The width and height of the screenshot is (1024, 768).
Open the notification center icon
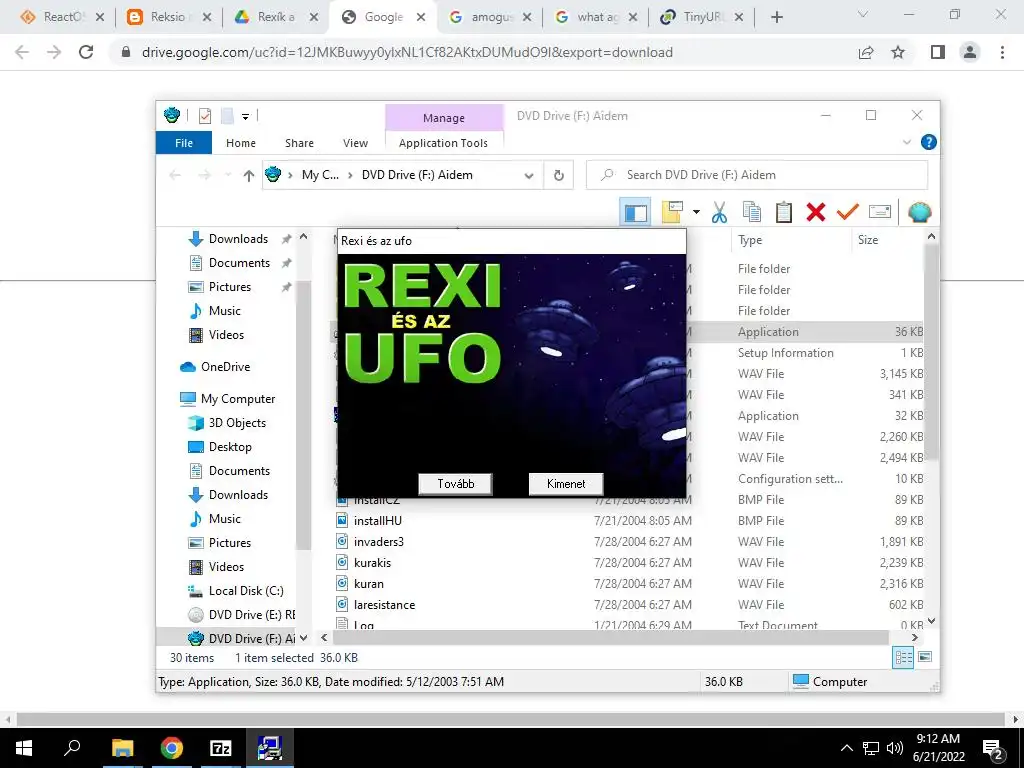[993, 748]
